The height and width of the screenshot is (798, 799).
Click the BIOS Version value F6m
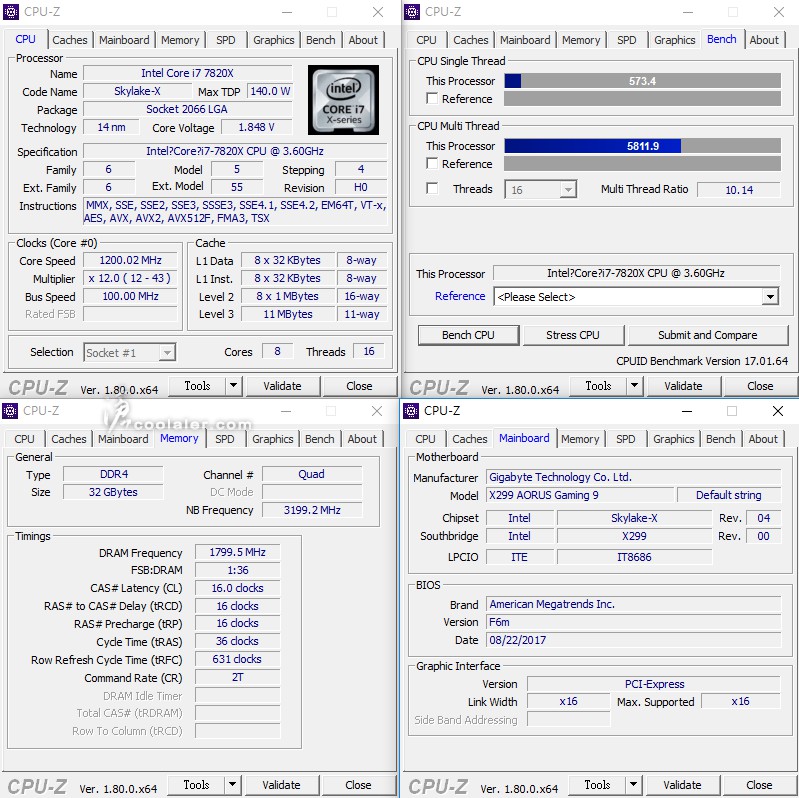633,622
